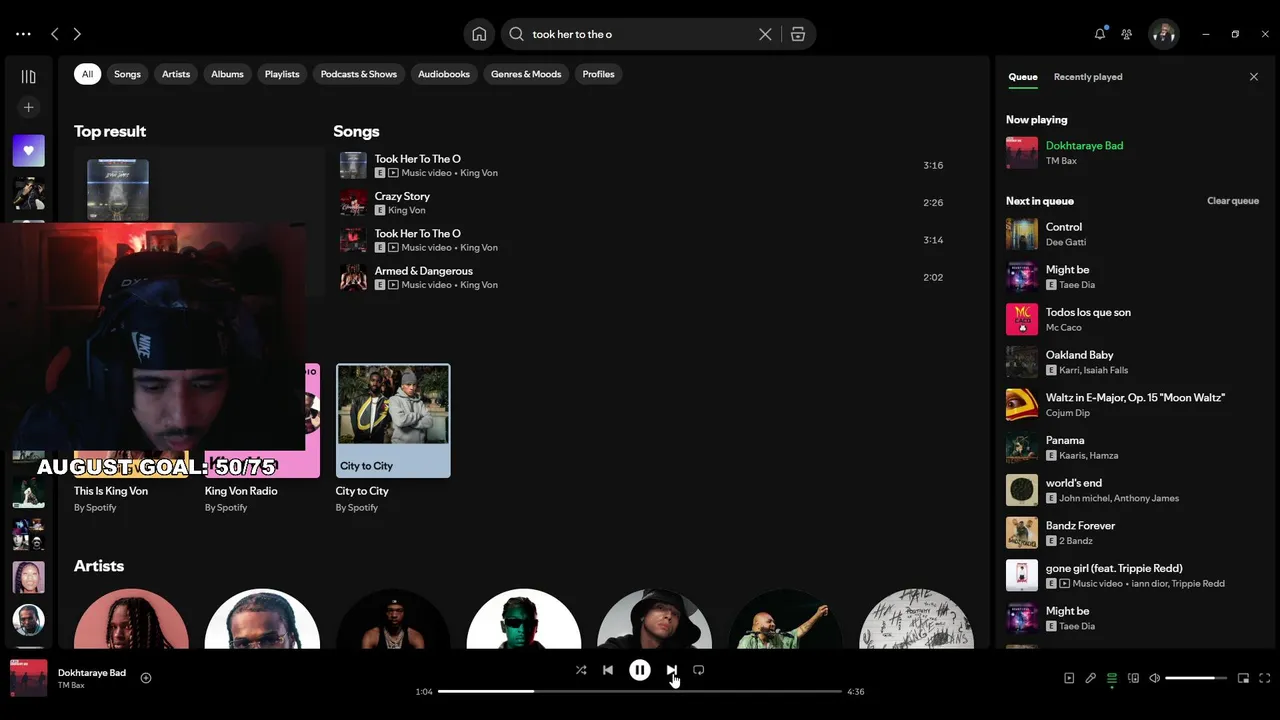Open the Browse icon in search bar
The image size is (1280, 720).
(x=798, y=34)
